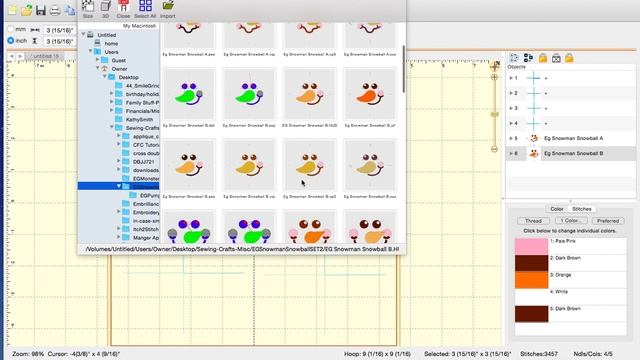
Task: Expand the Eg Snowman Snowball A object
Action: coord(511,138)
